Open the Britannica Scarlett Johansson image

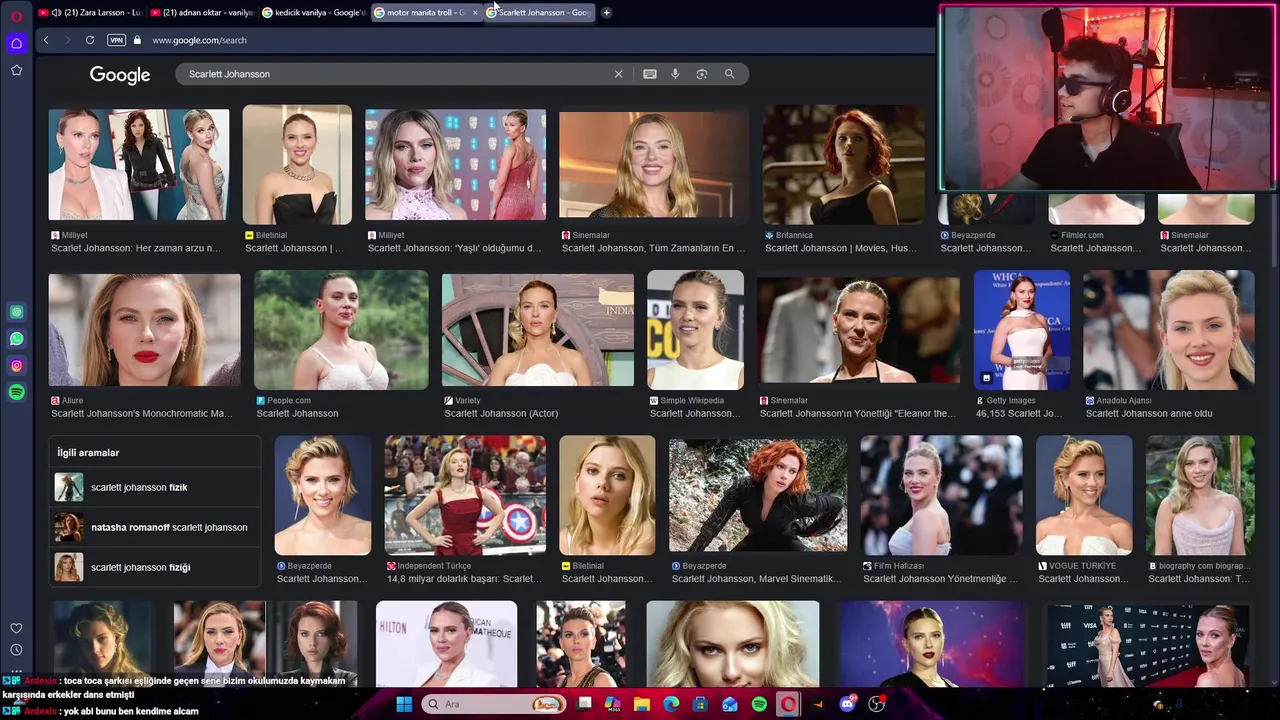843,165
